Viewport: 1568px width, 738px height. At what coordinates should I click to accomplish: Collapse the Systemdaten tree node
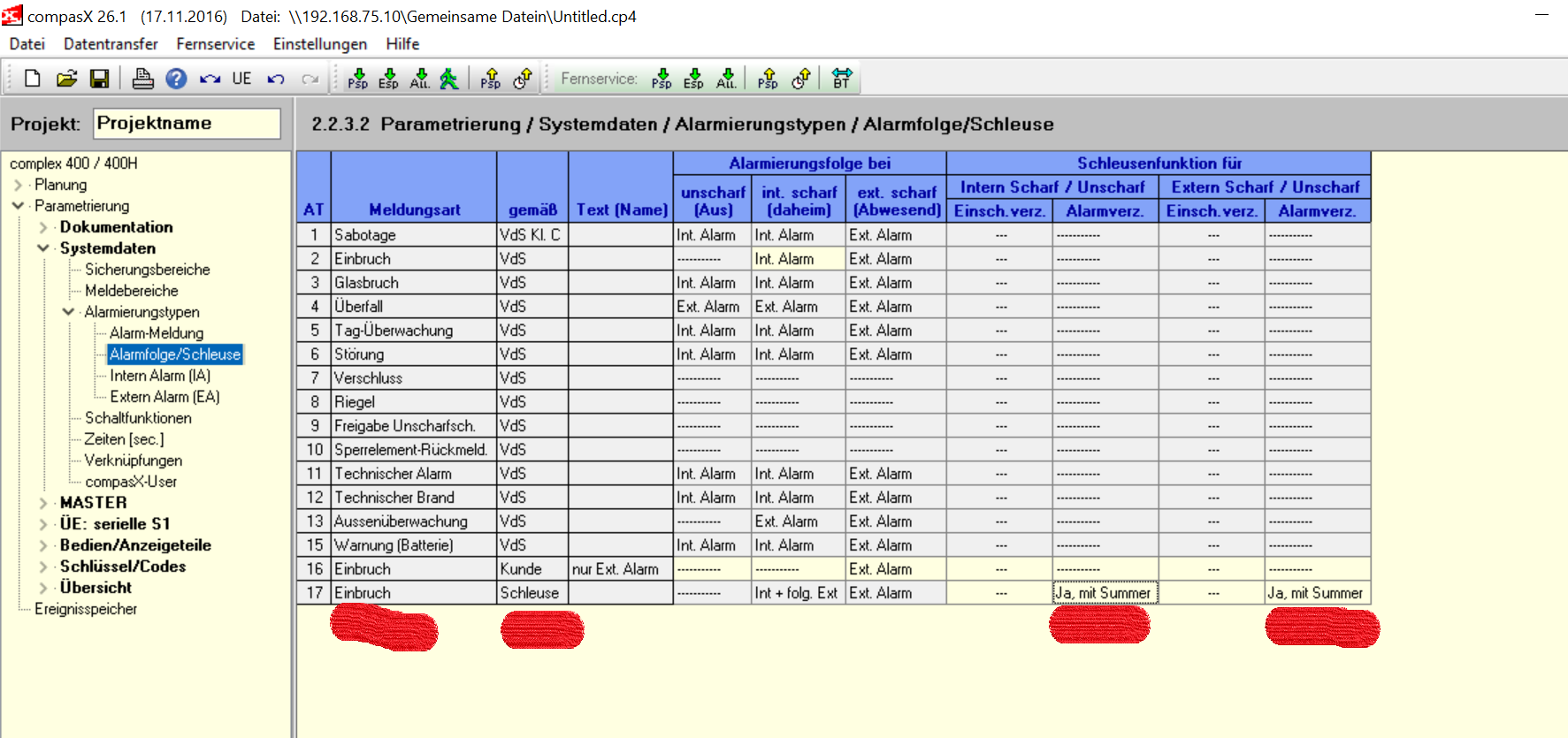(x=43, y=248)
